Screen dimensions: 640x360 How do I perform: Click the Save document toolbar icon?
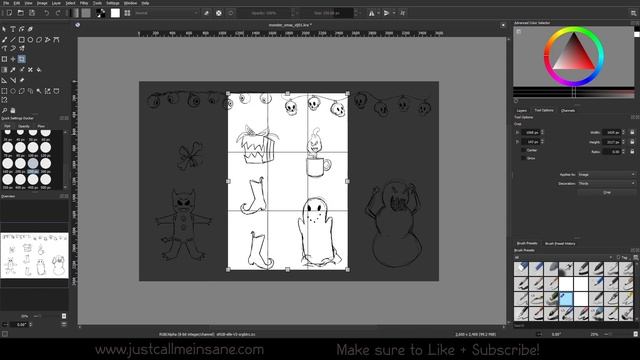coord(32,13)
